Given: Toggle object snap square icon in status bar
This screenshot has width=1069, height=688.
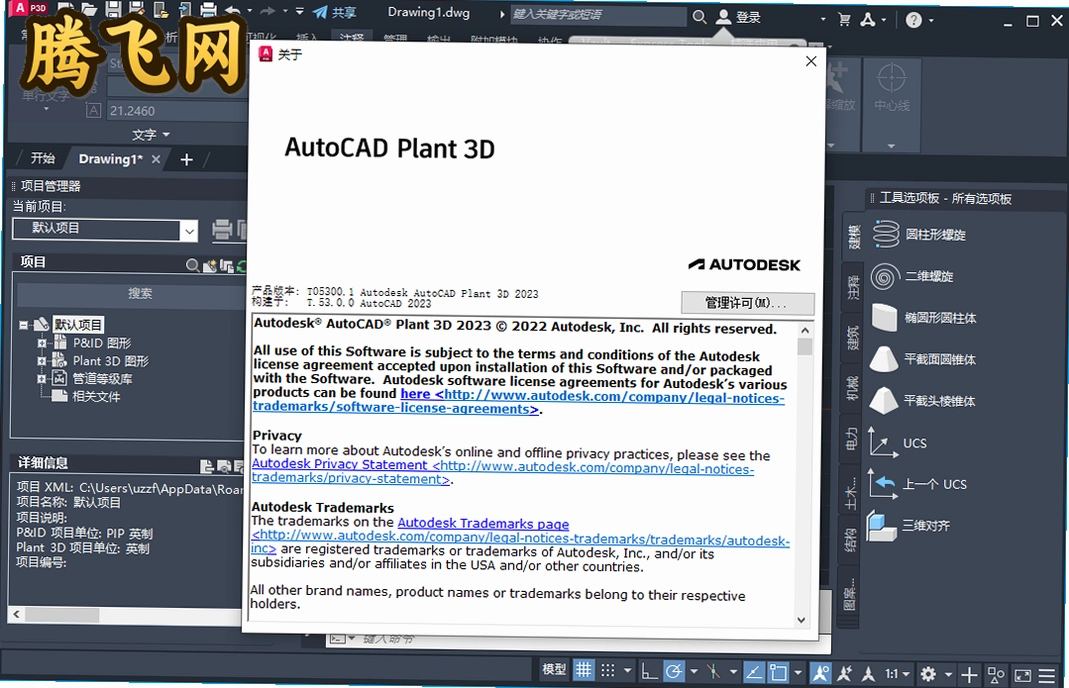Looking at the screenshot, I should point(778,674).
